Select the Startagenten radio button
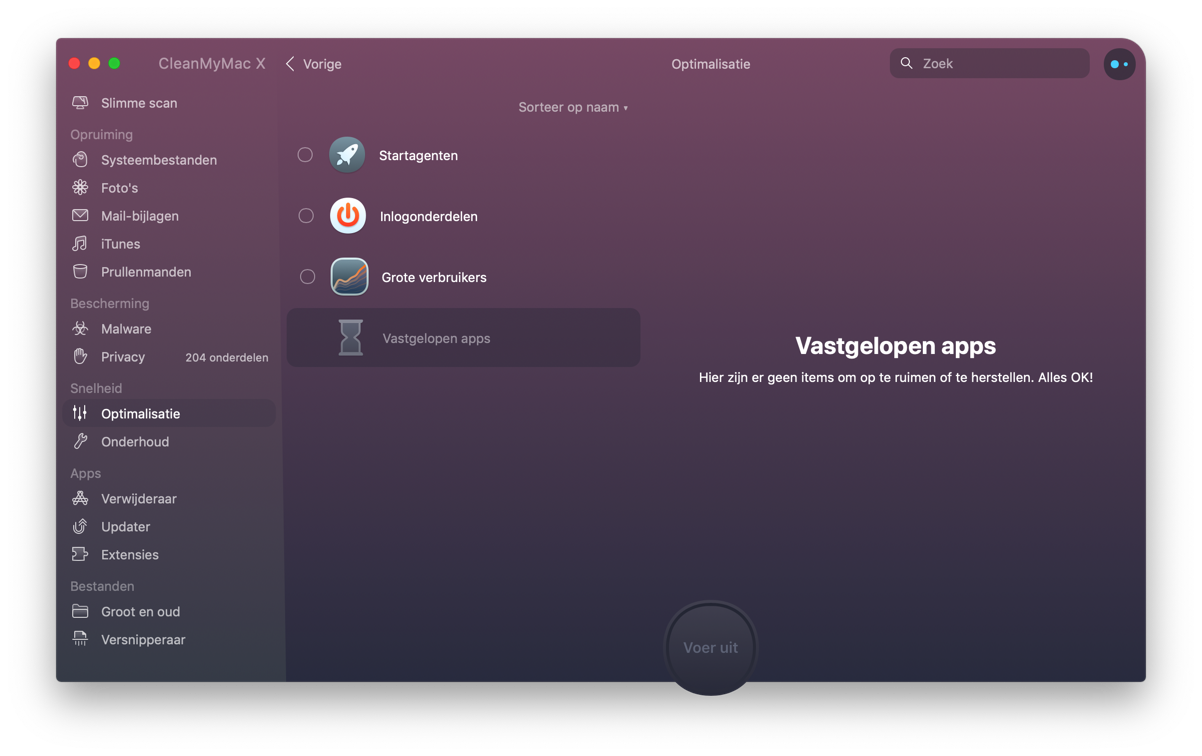 click(305, 155)
